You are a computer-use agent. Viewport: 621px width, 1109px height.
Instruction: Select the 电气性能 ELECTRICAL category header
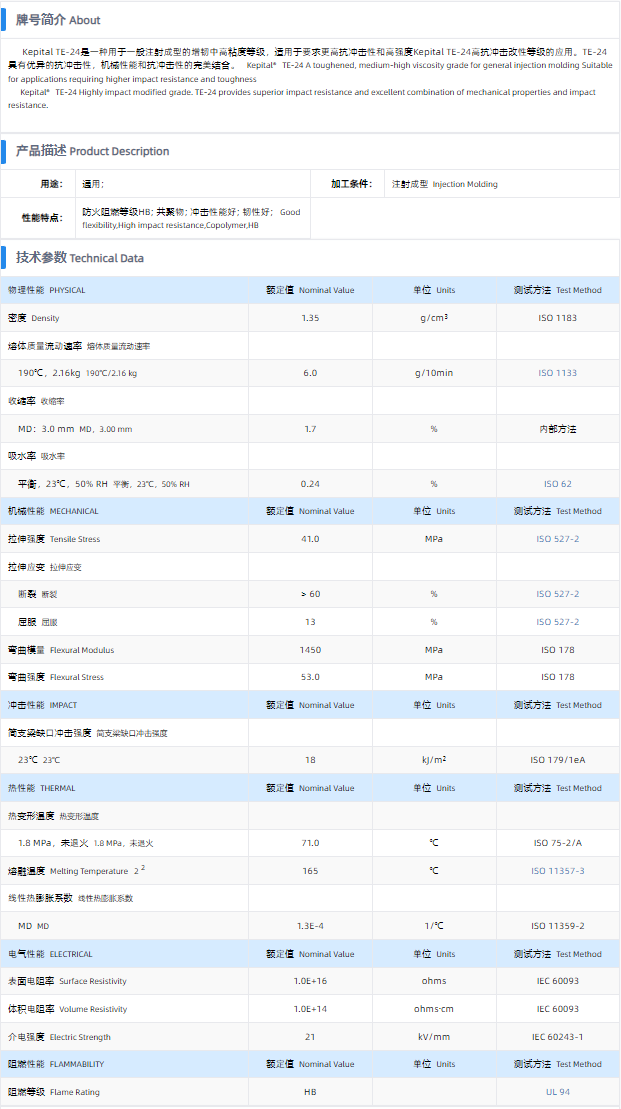click(50, 954)
